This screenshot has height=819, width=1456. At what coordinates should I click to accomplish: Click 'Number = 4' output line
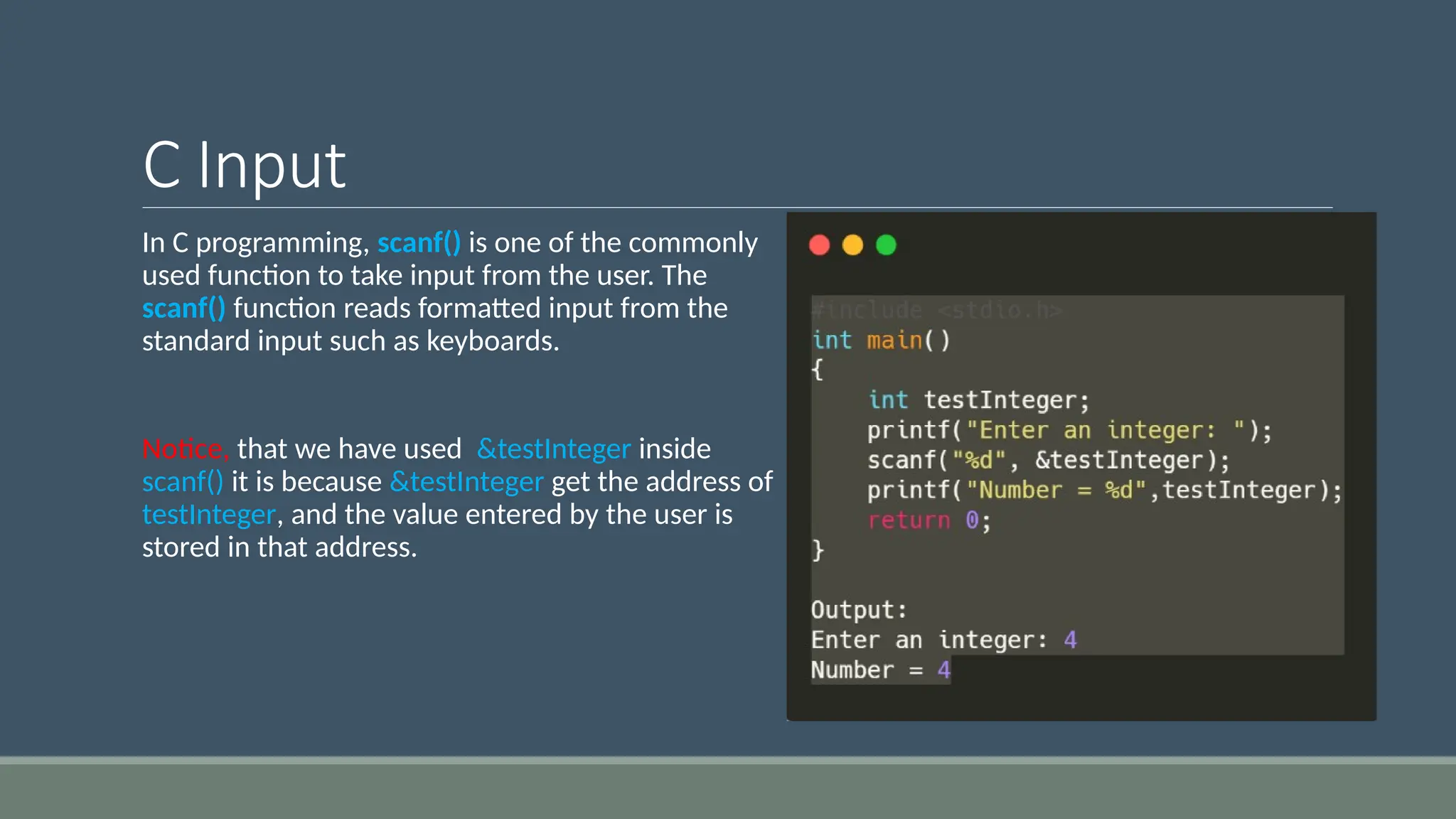[881, 670]
